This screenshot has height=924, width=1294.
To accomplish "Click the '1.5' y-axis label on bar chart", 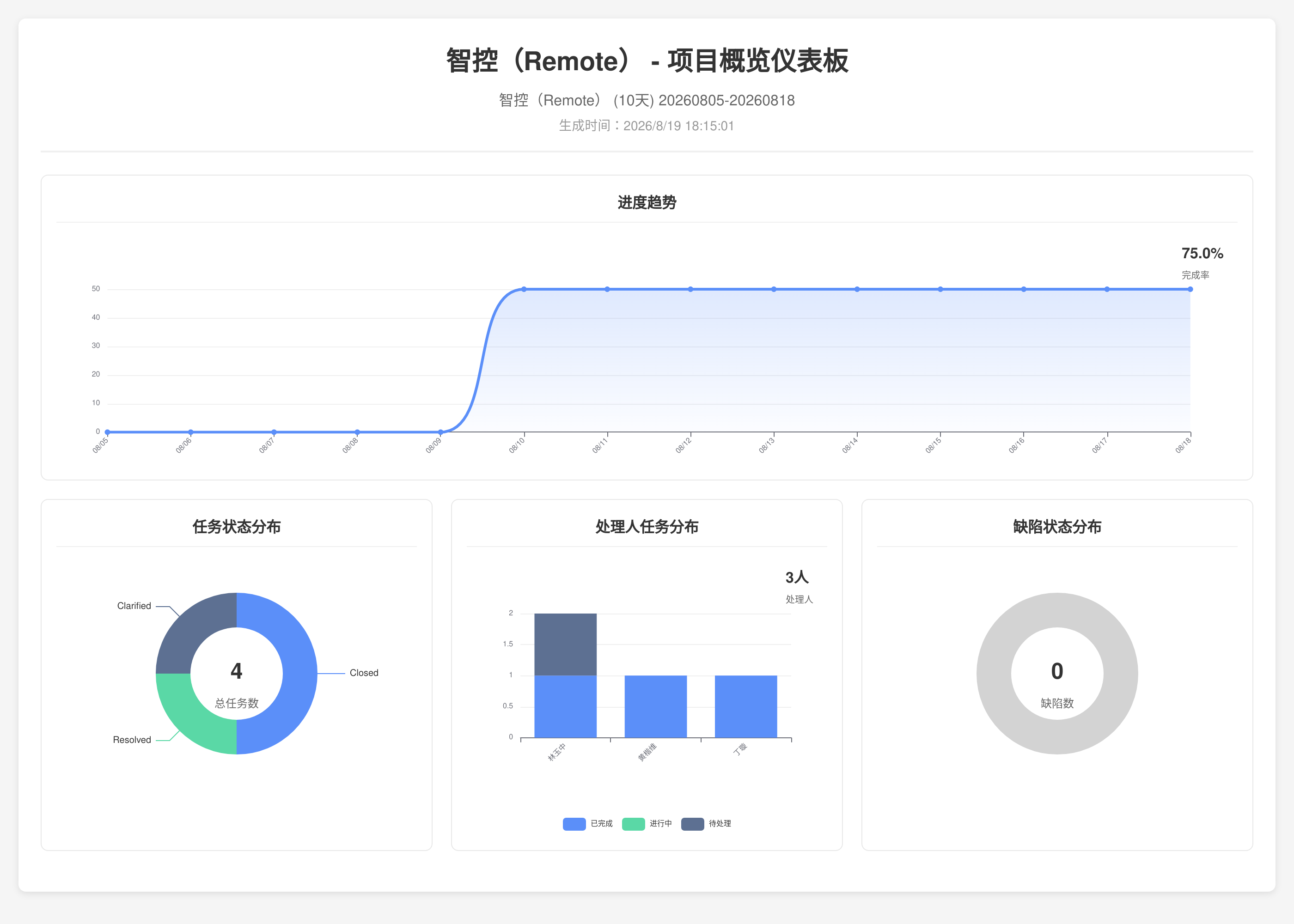I will (507, 644).
